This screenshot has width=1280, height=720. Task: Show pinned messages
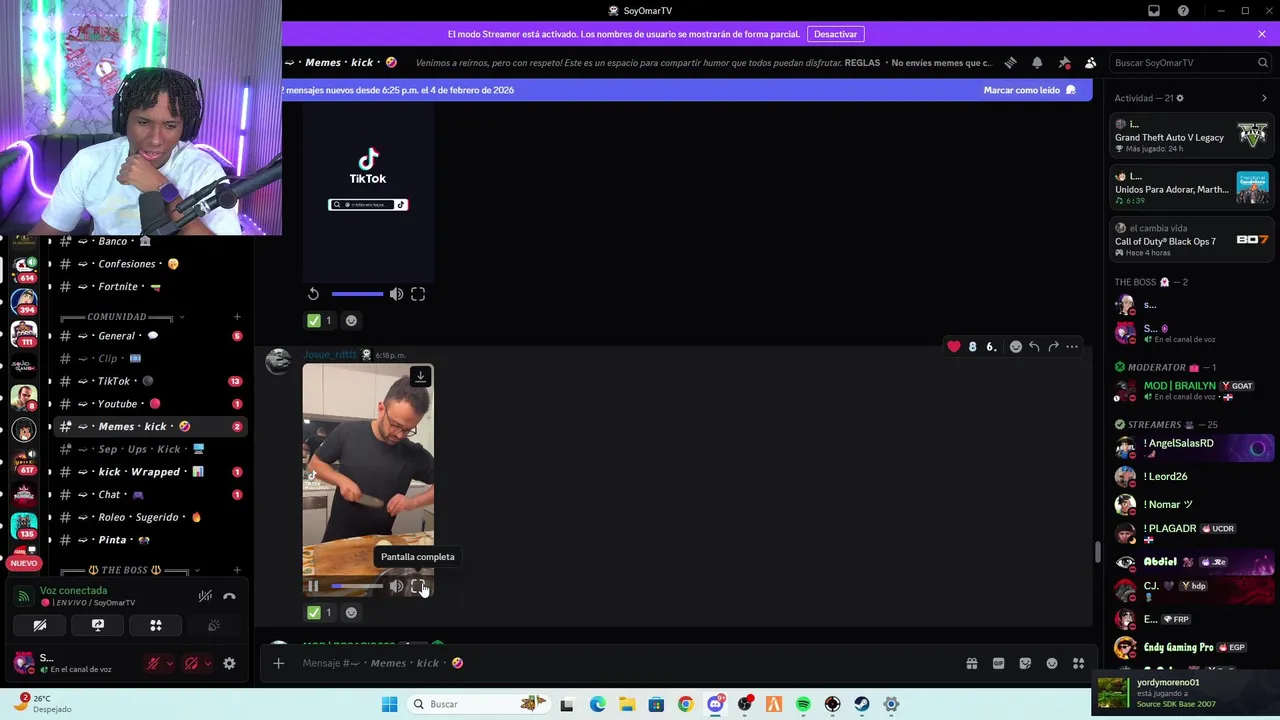[x=1064, y=62]
